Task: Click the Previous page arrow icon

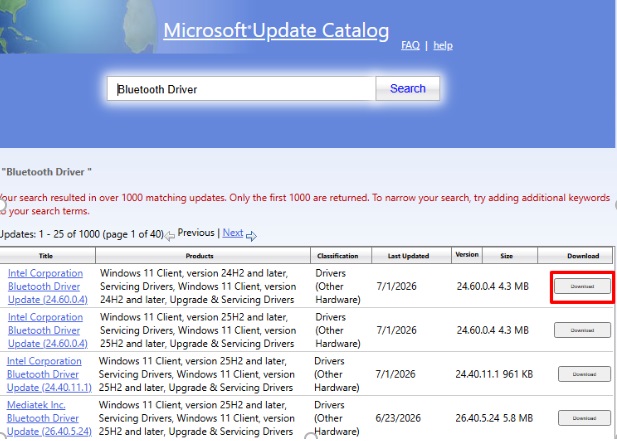Action: point(170,236)
